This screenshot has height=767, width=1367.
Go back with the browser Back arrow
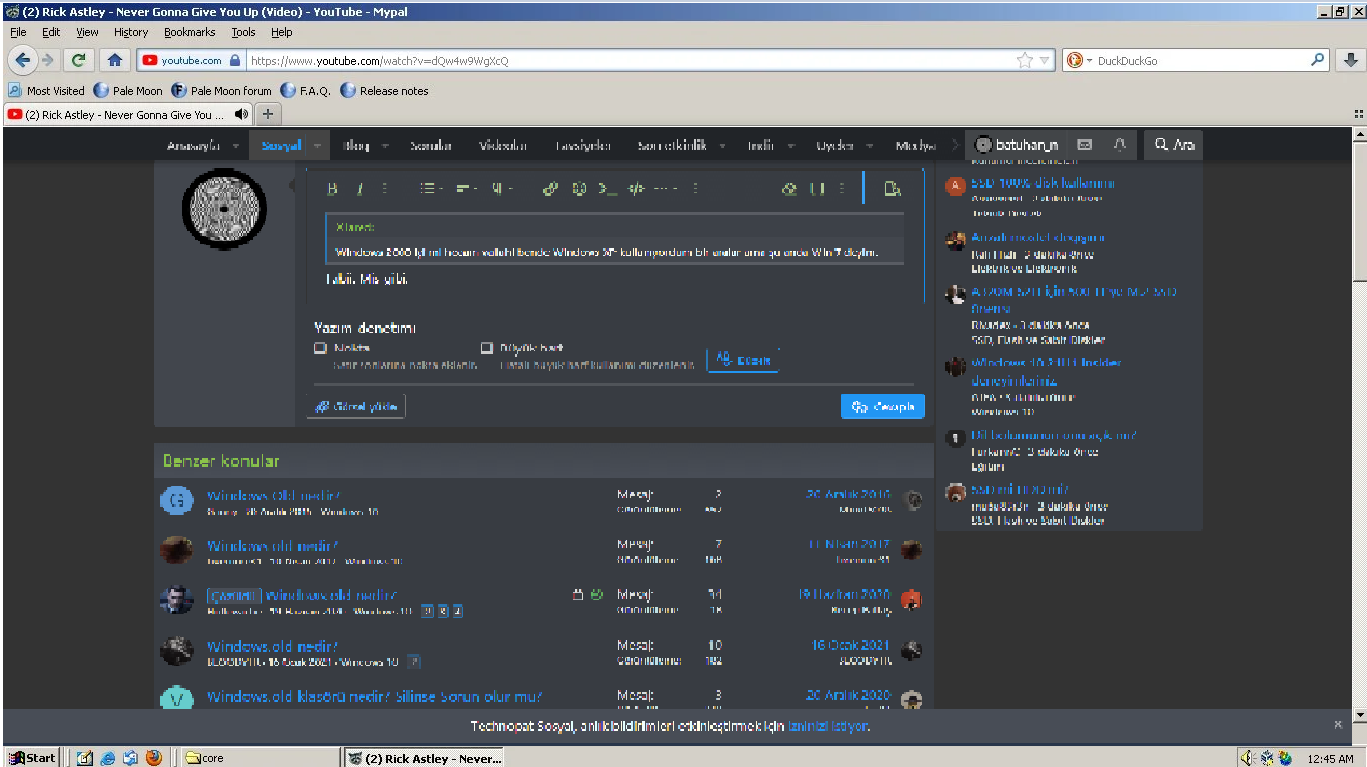coord(22,60)
